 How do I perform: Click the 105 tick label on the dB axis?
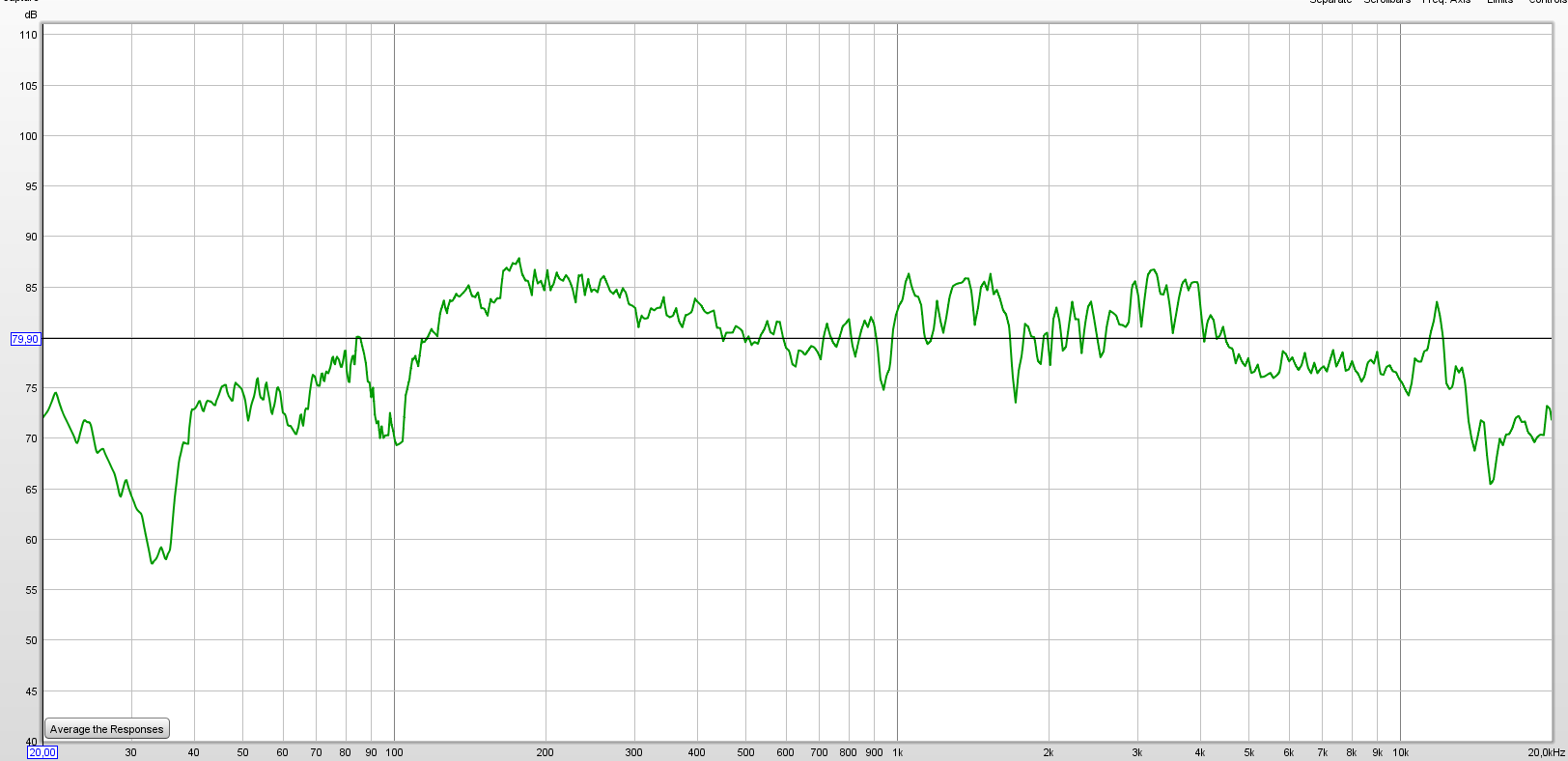point(29,86)
